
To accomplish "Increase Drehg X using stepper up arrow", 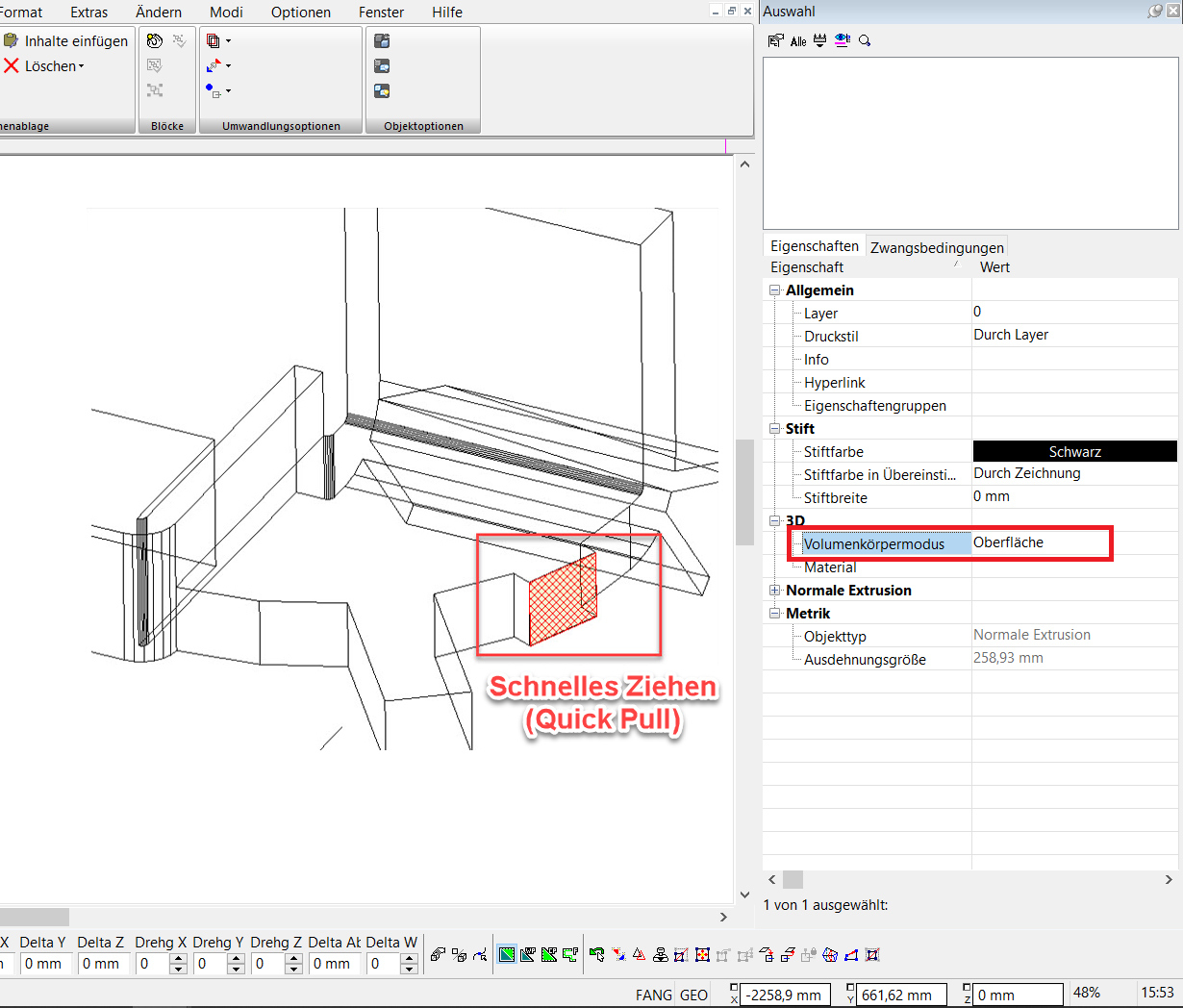I will tap(178, 958).
